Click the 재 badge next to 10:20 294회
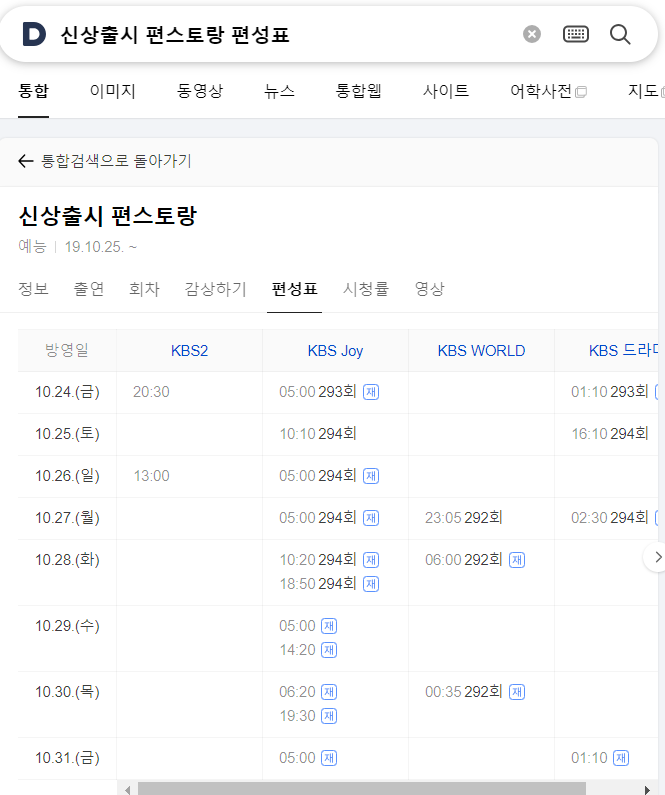 pos(371,560)
